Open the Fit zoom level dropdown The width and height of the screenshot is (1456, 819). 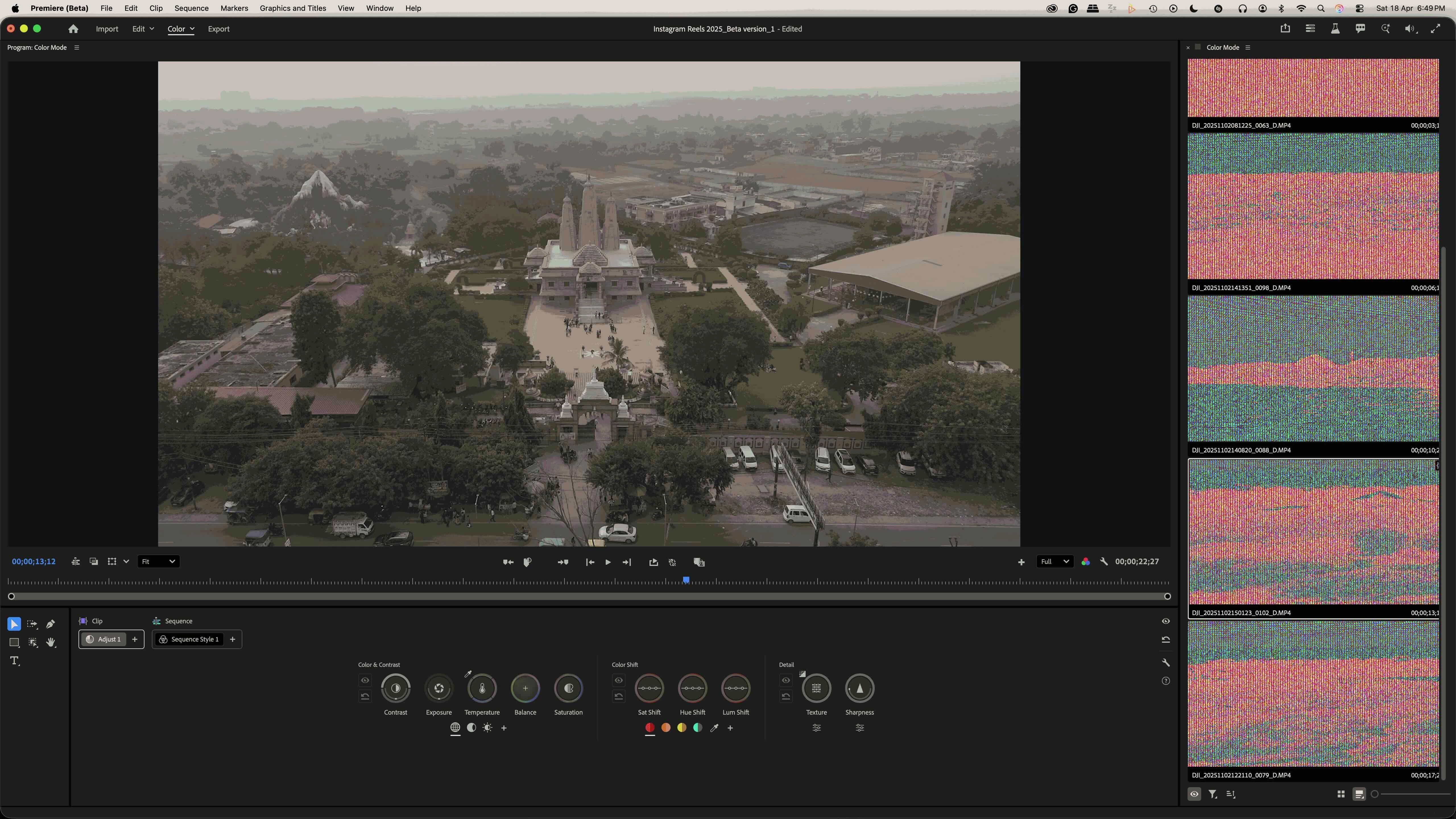pyautogui.click(x=158, y=561)
